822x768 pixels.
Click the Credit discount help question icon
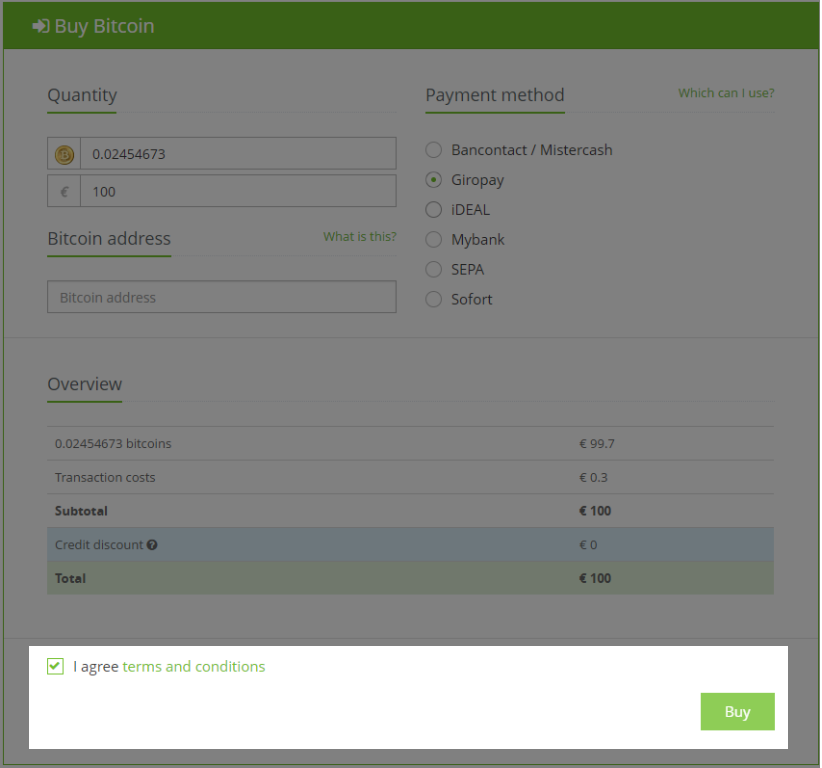(152, 545)
